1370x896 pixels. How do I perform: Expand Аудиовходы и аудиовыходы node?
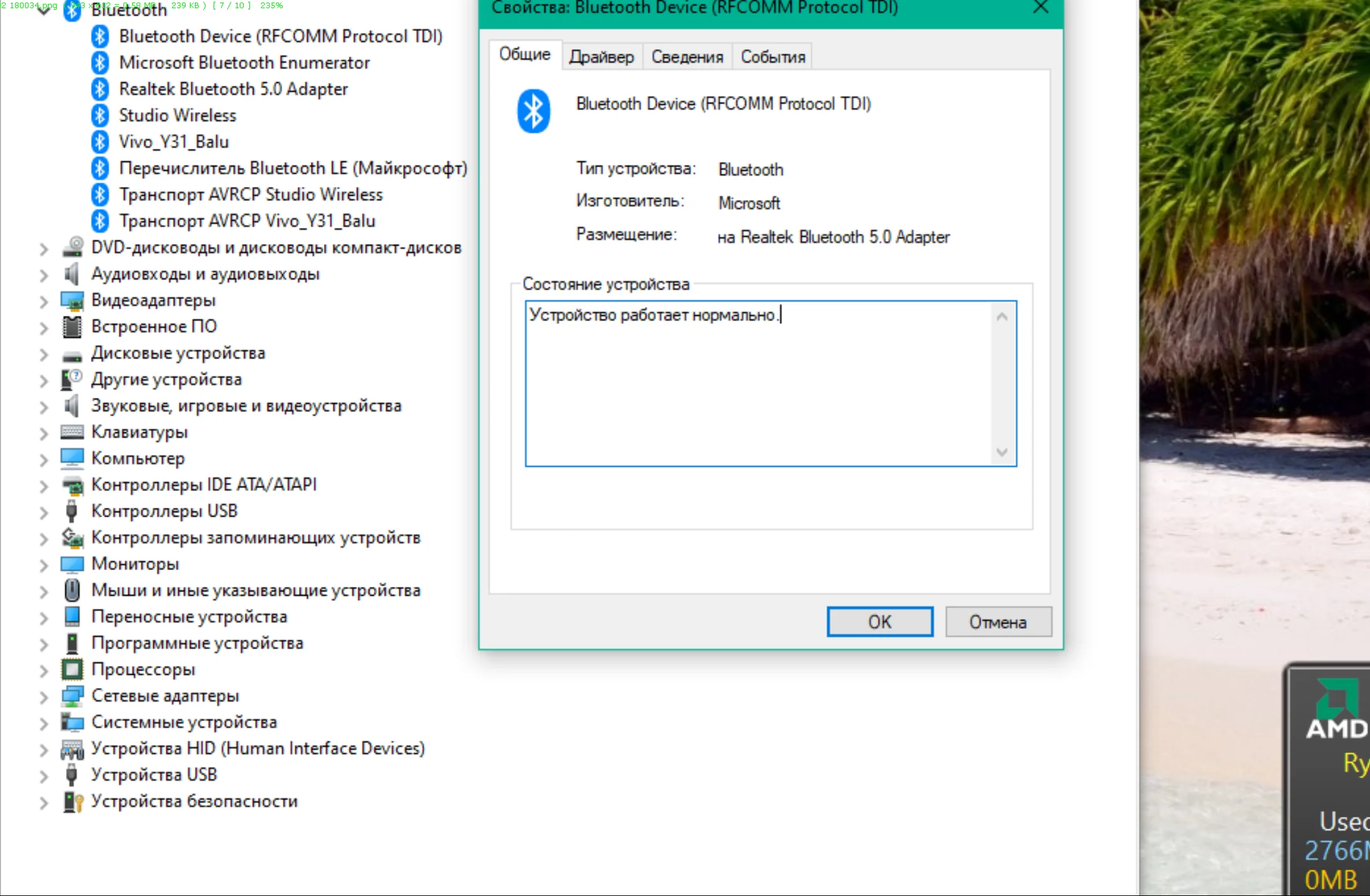(x=44, y=275)
